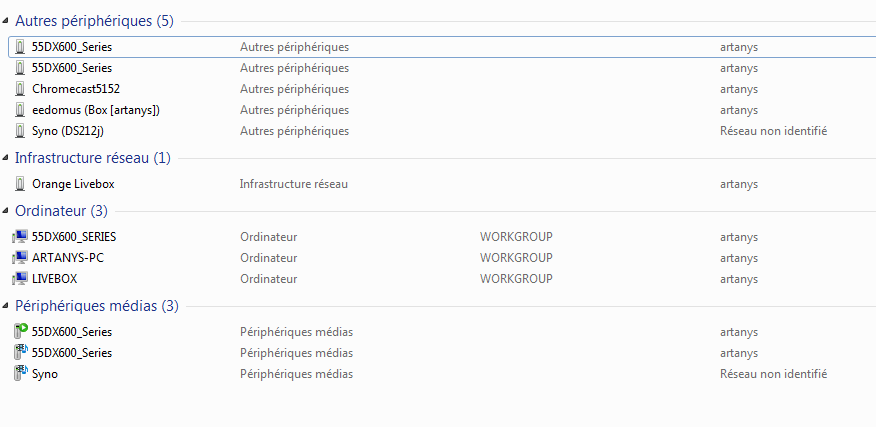Click the 55DX600_SERIES computer icon

(x=20, y=237)
